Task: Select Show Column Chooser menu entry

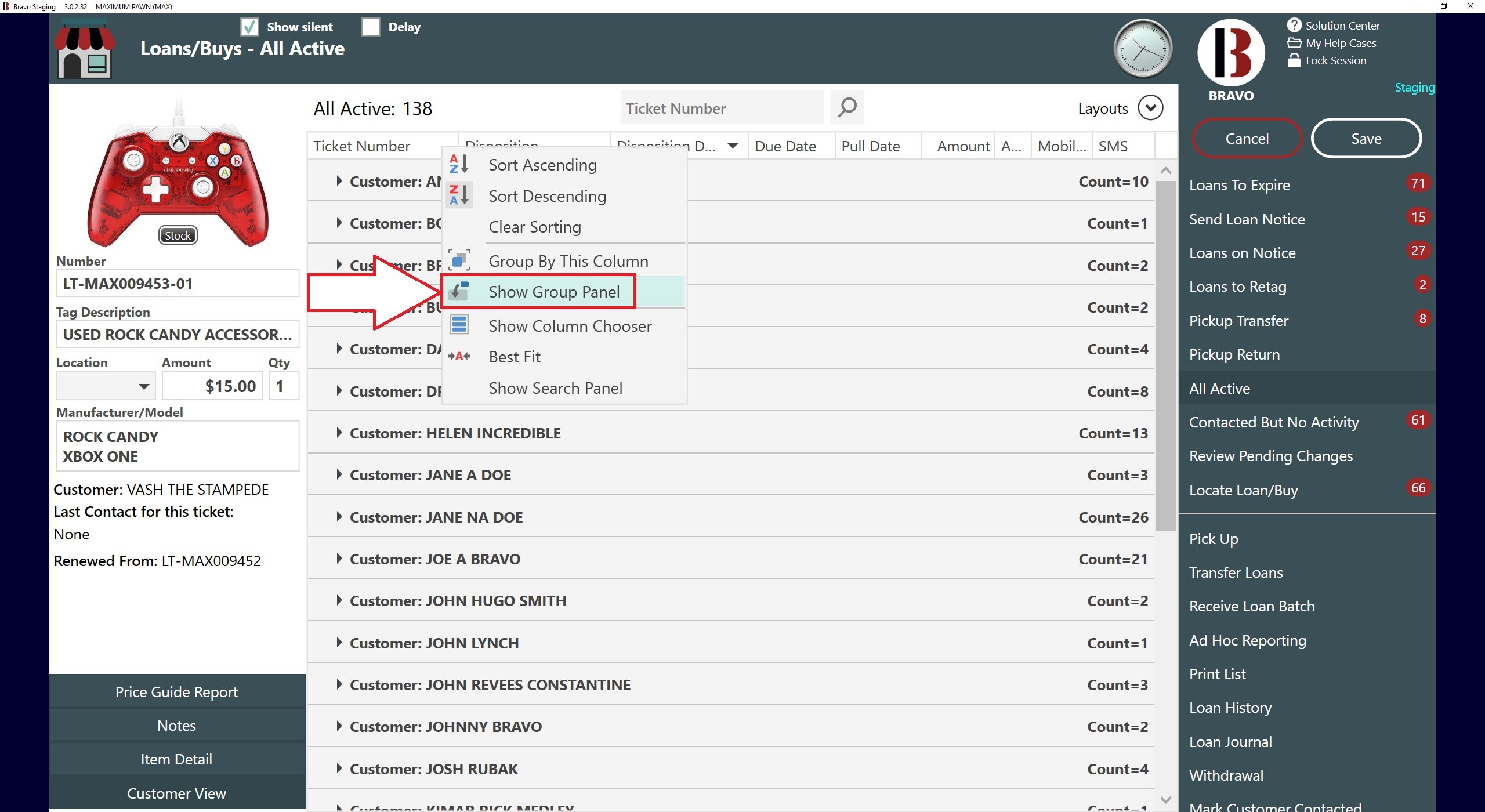Action: tap(564, 326)
